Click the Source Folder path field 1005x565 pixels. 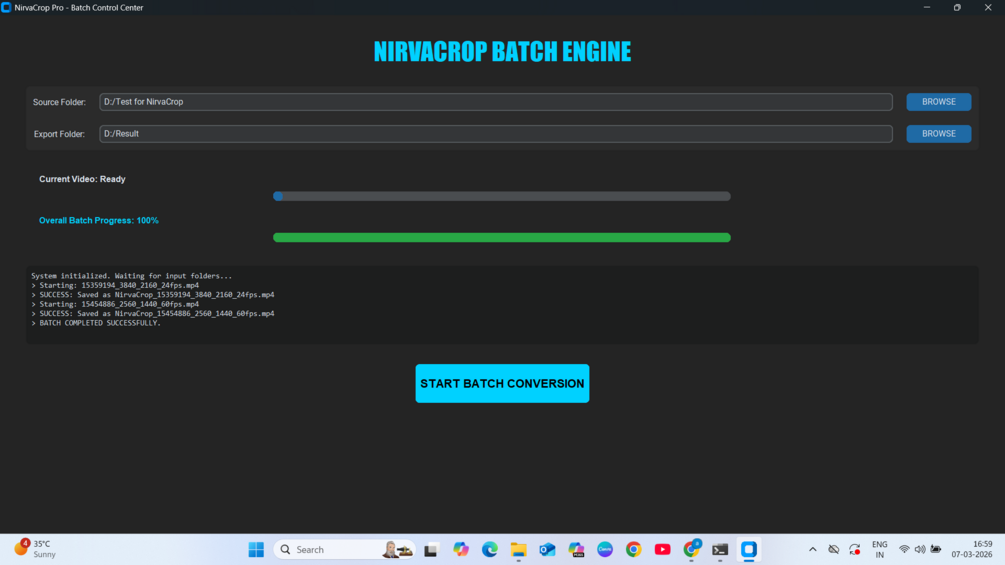pyautogui.click(x=495, y=102)
